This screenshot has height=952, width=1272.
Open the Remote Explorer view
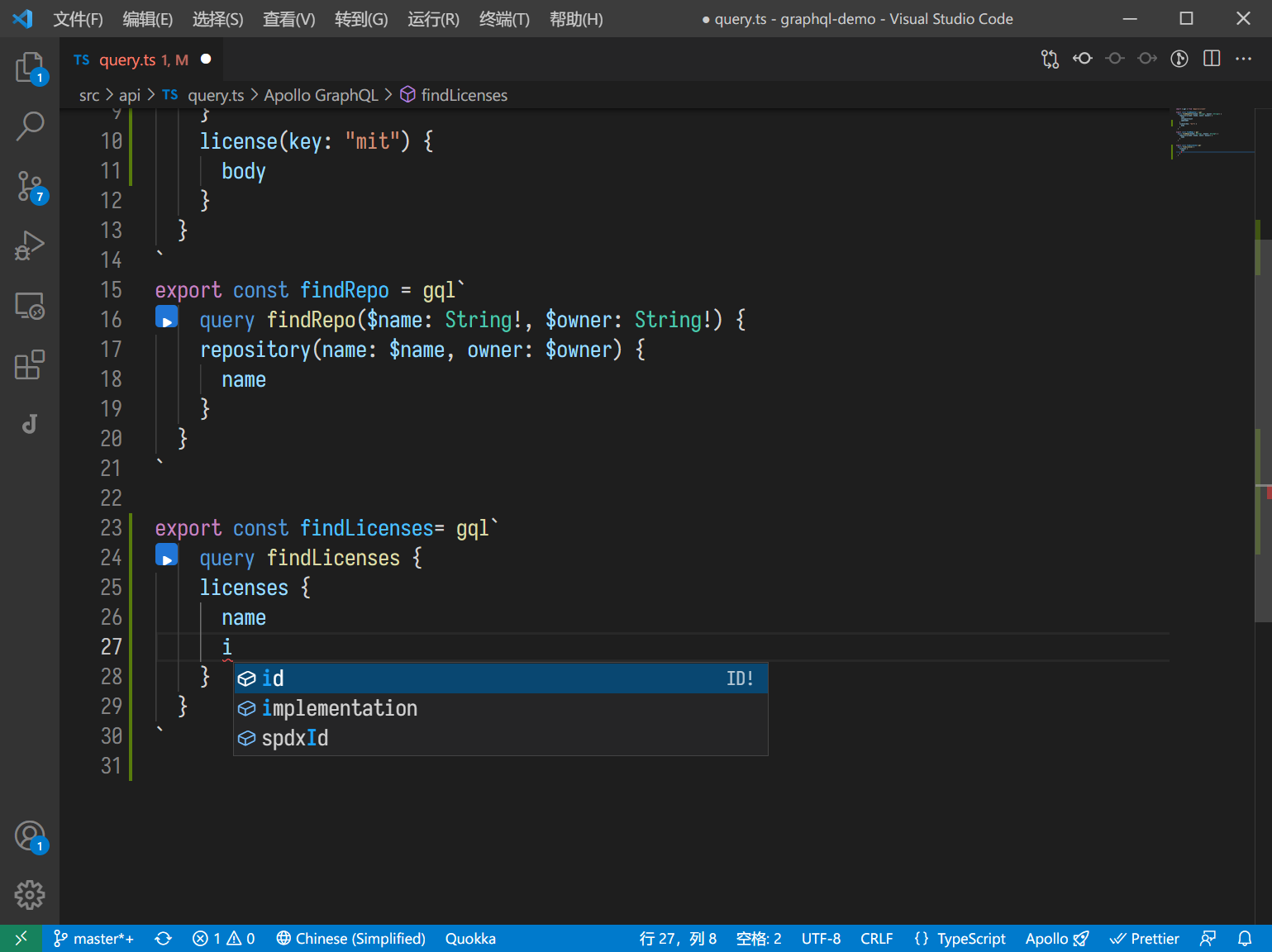pos(30,305)
